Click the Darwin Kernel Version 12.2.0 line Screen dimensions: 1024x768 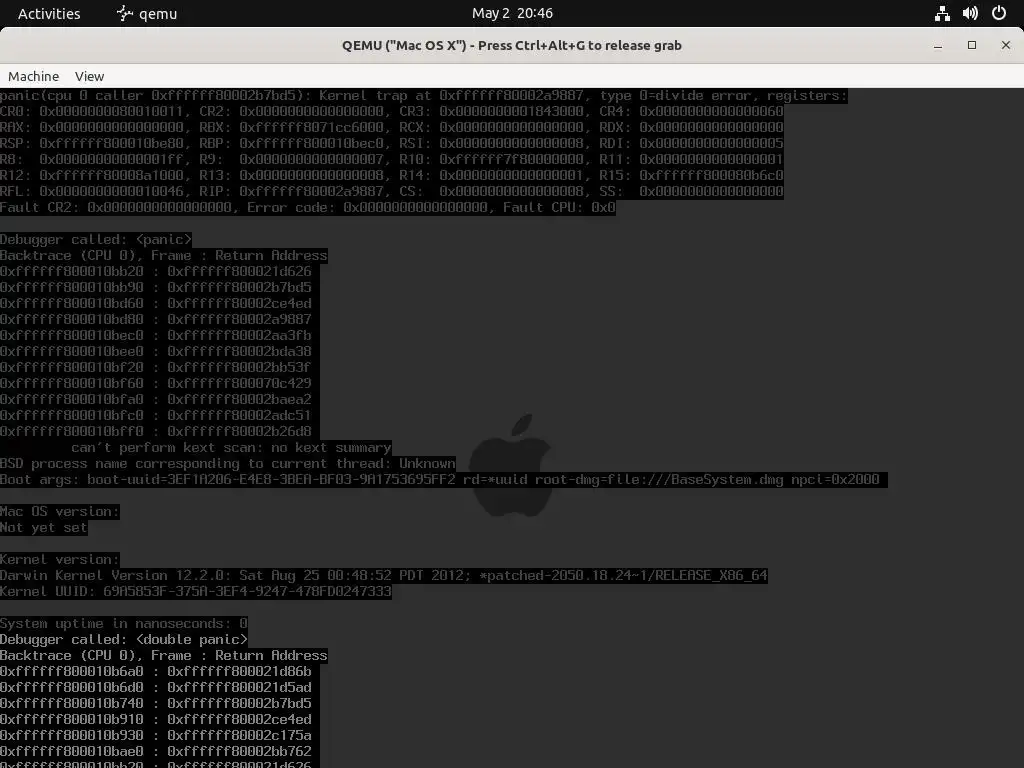click(x=384, y=575)
